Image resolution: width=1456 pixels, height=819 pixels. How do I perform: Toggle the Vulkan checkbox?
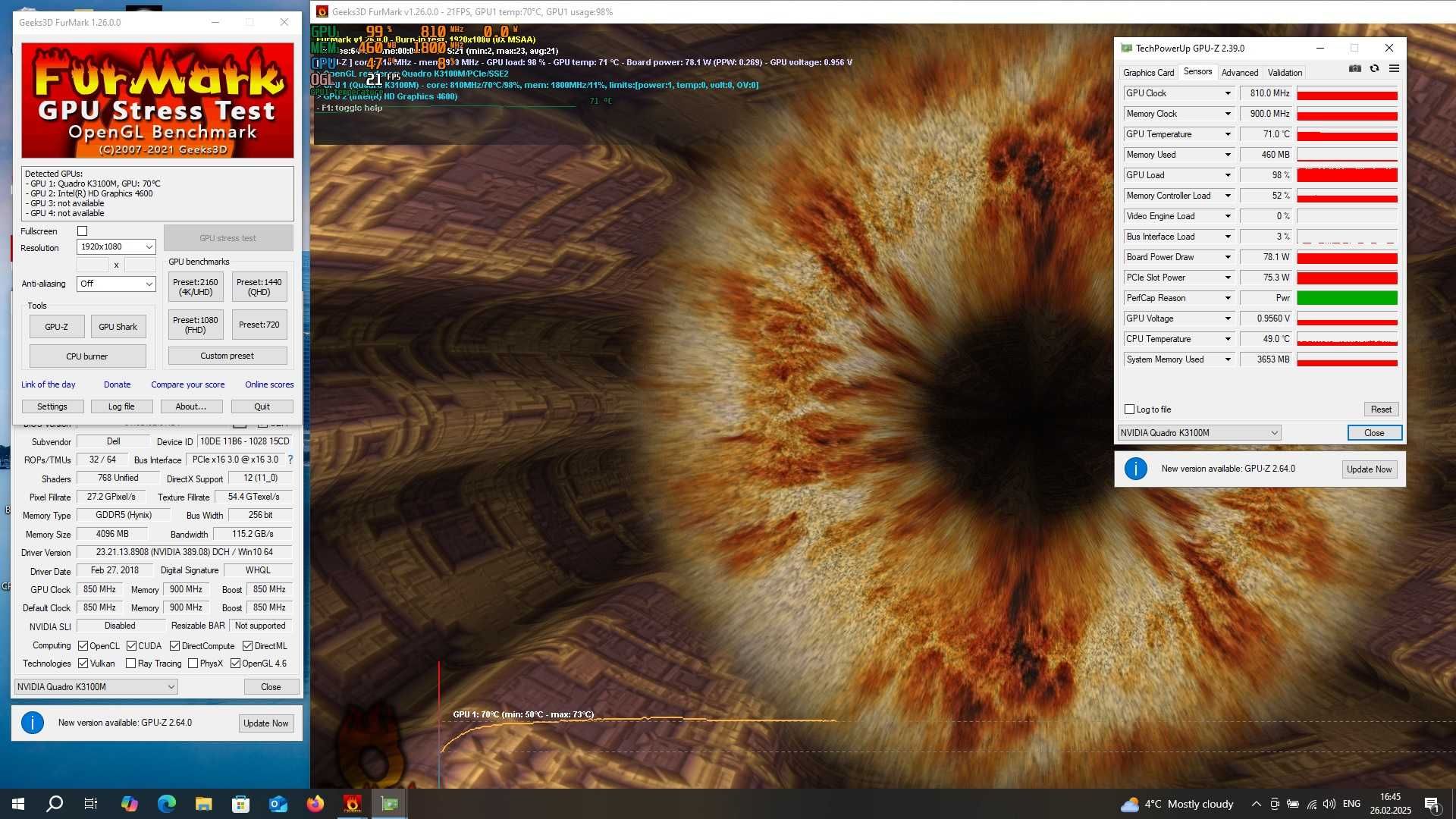[83, 664]
